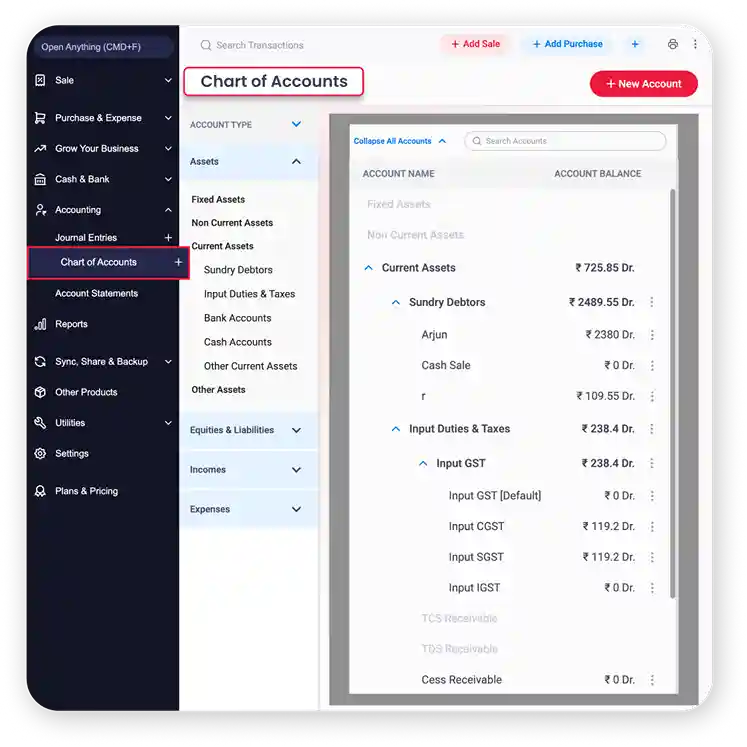Click the Grow Your Business trend icon
The height and width of the screenshot is (747, 747).
(x=40, y=149)
